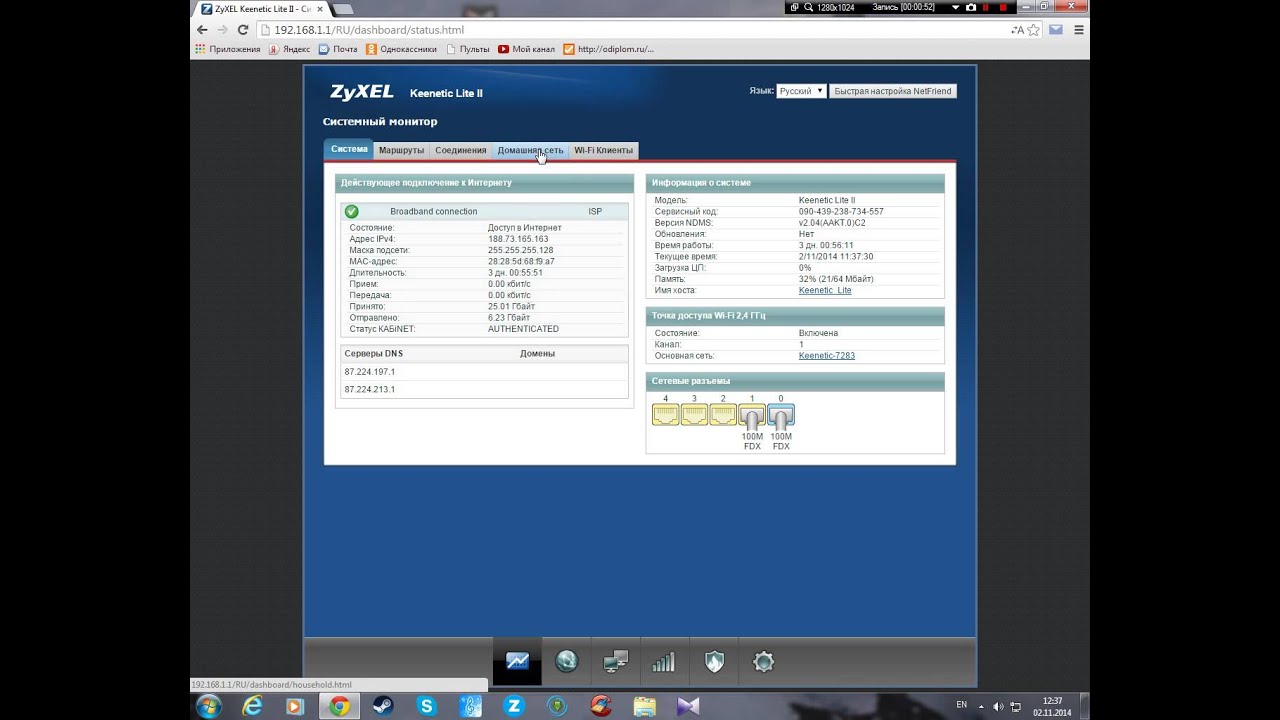1280x720 pixels.
Task: Open Skype from the taskbar
Action: (x=427, y=706)
